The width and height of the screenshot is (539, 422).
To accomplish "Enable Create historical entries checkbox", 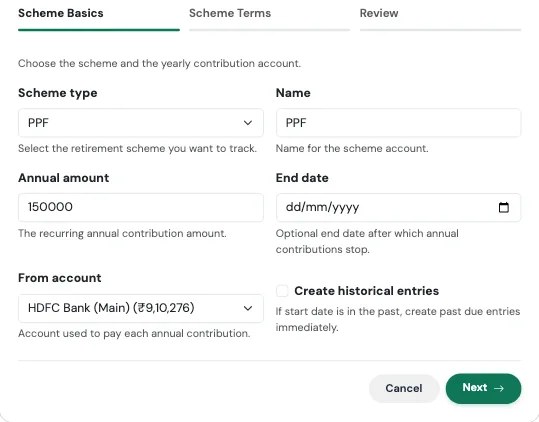I will [282, 291].
